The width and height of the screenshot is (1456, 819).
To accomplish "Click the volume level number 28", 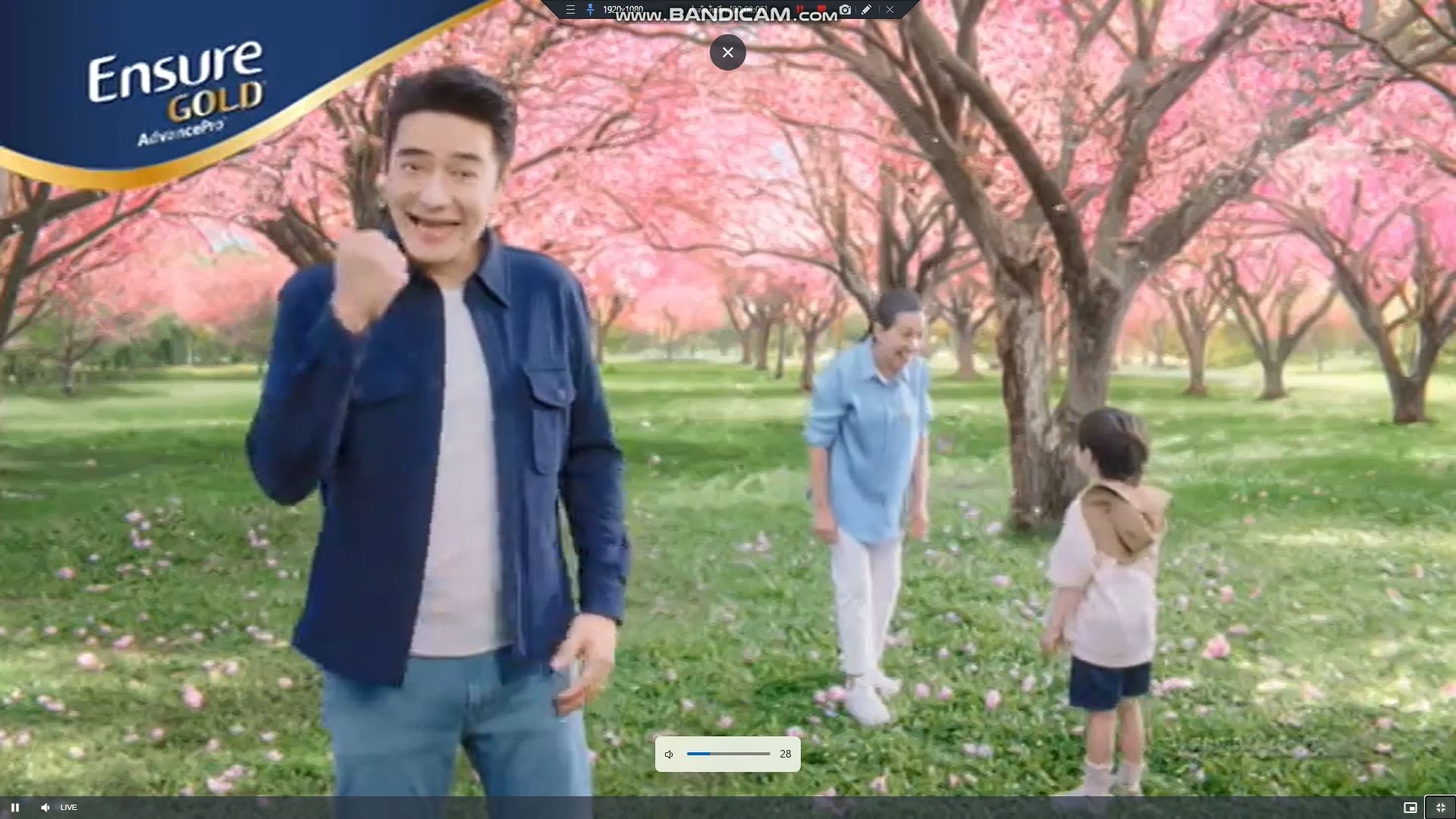I will (785, 754).
